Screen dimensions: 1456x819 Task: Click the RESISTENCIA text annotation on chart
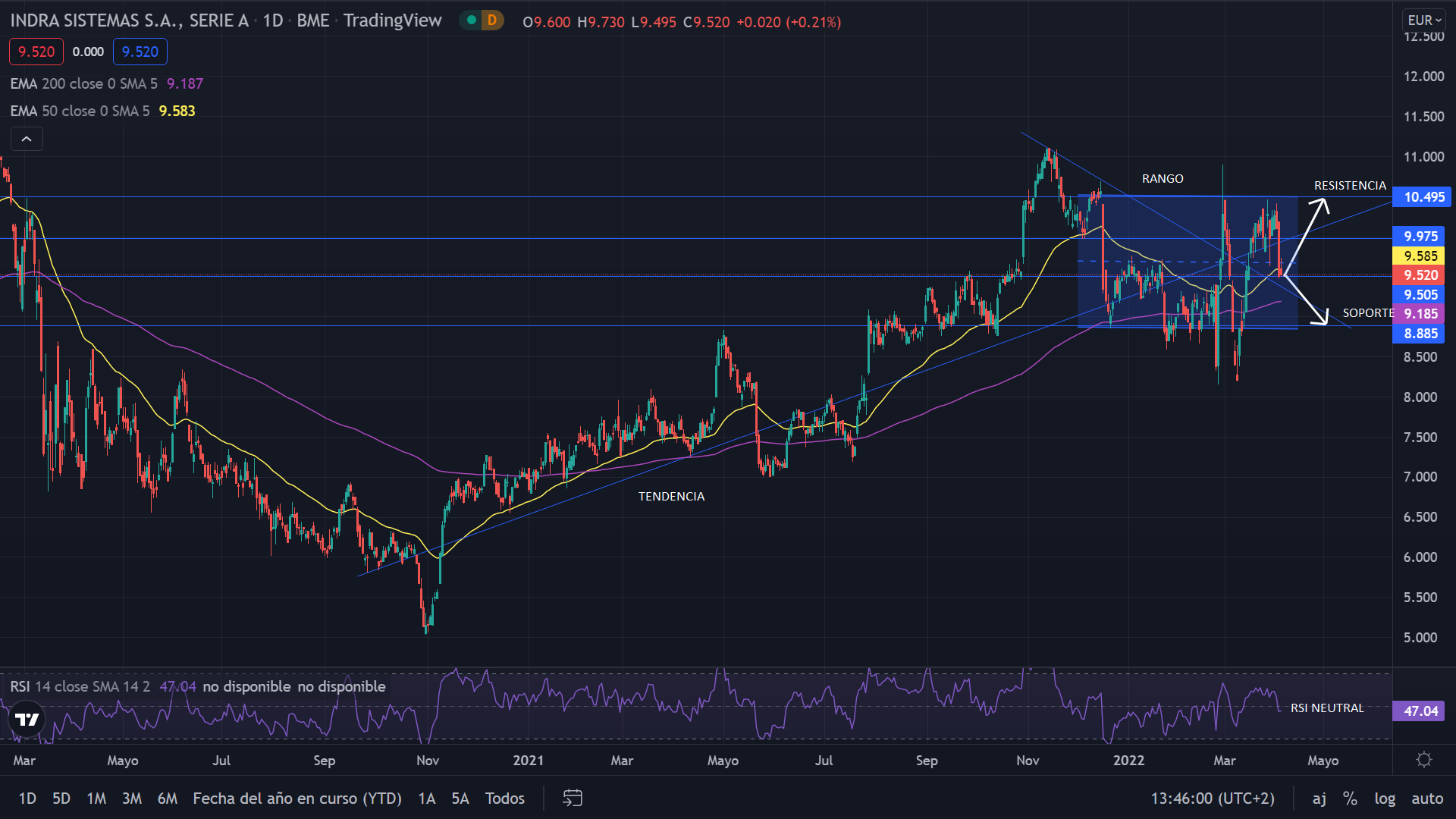click(1350, 186)
